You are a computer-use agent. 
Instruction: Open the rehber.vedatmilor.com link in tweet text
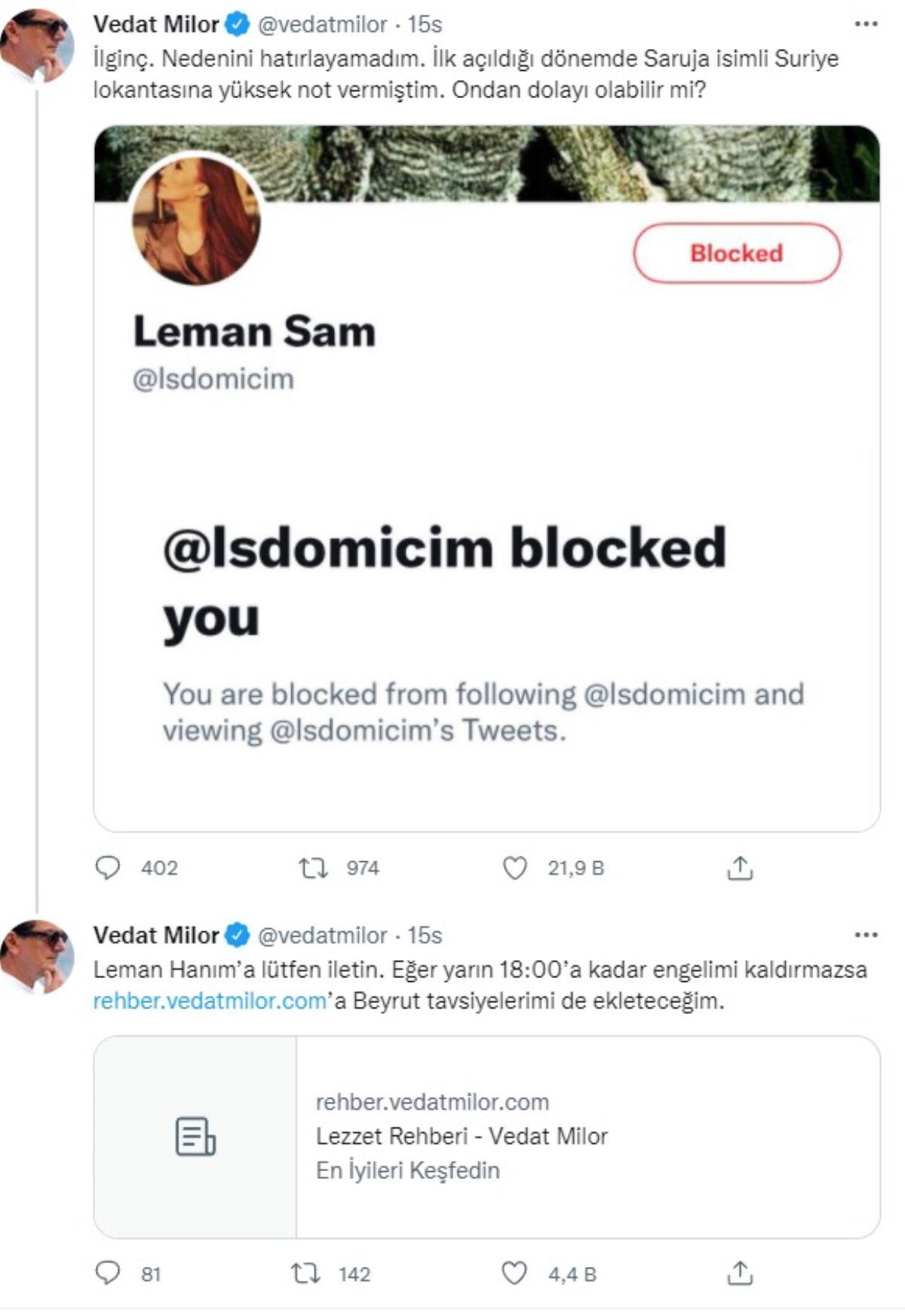click(210, 1001)
